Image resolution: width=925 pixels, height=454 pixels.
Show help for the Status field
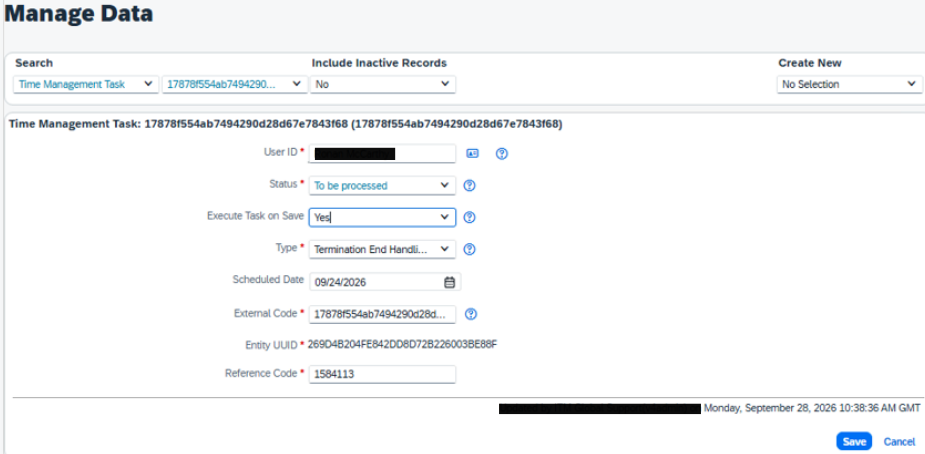pyautogui.click(x=470, y=186)
